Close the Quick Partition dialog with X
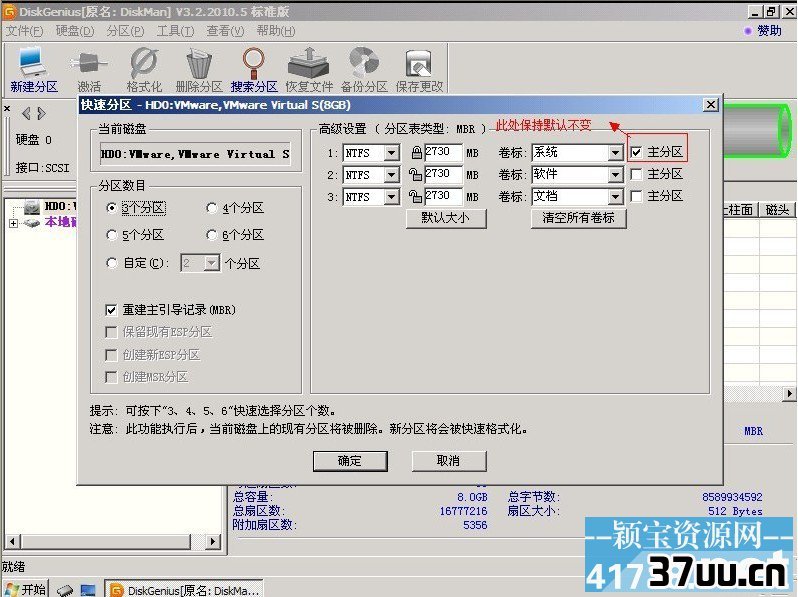The image size is (798, 597). [x=710, y=105]
